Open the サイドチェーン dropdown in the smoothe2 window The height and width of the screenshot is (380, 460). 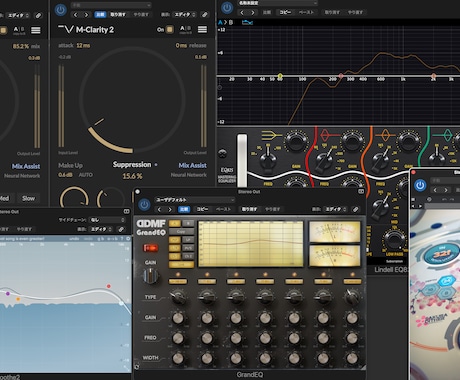click(x=108, y=220)
